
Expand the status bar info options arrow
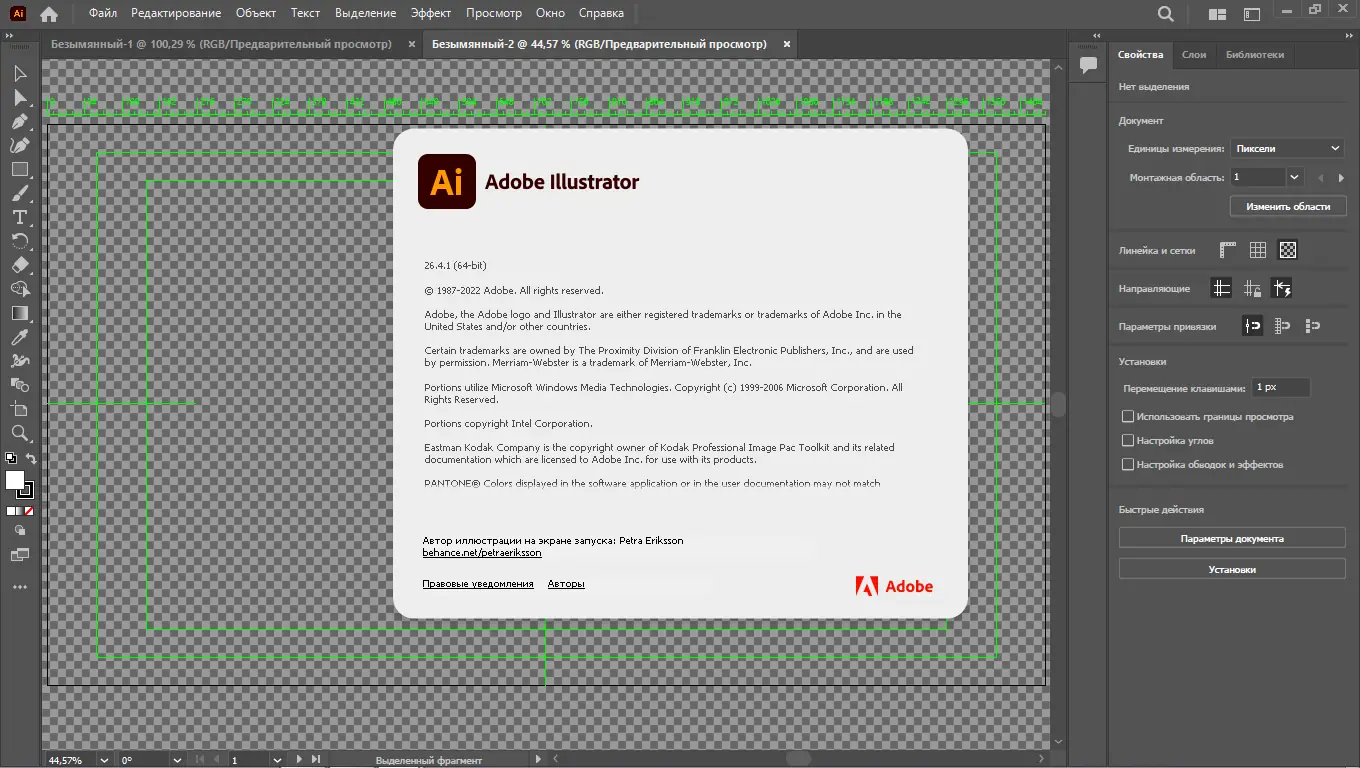(539, 760)
